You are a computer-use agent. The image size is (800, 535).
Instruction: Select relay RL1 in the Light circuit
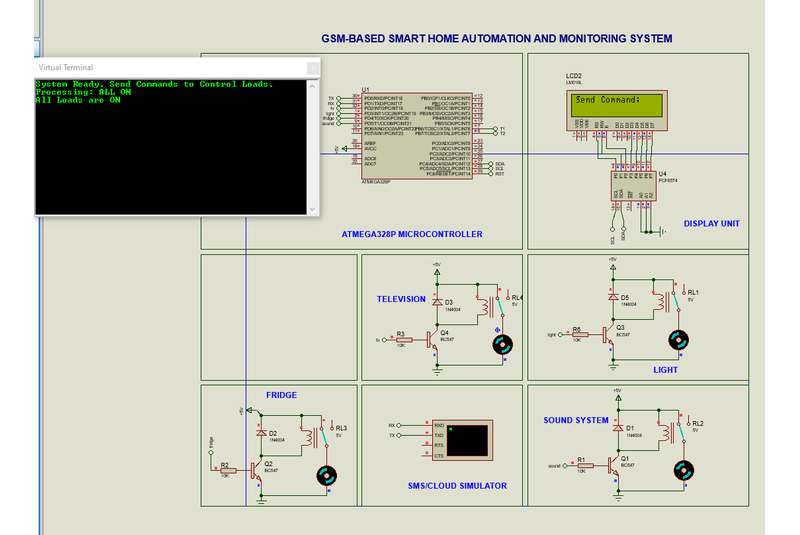coord(667,301)
